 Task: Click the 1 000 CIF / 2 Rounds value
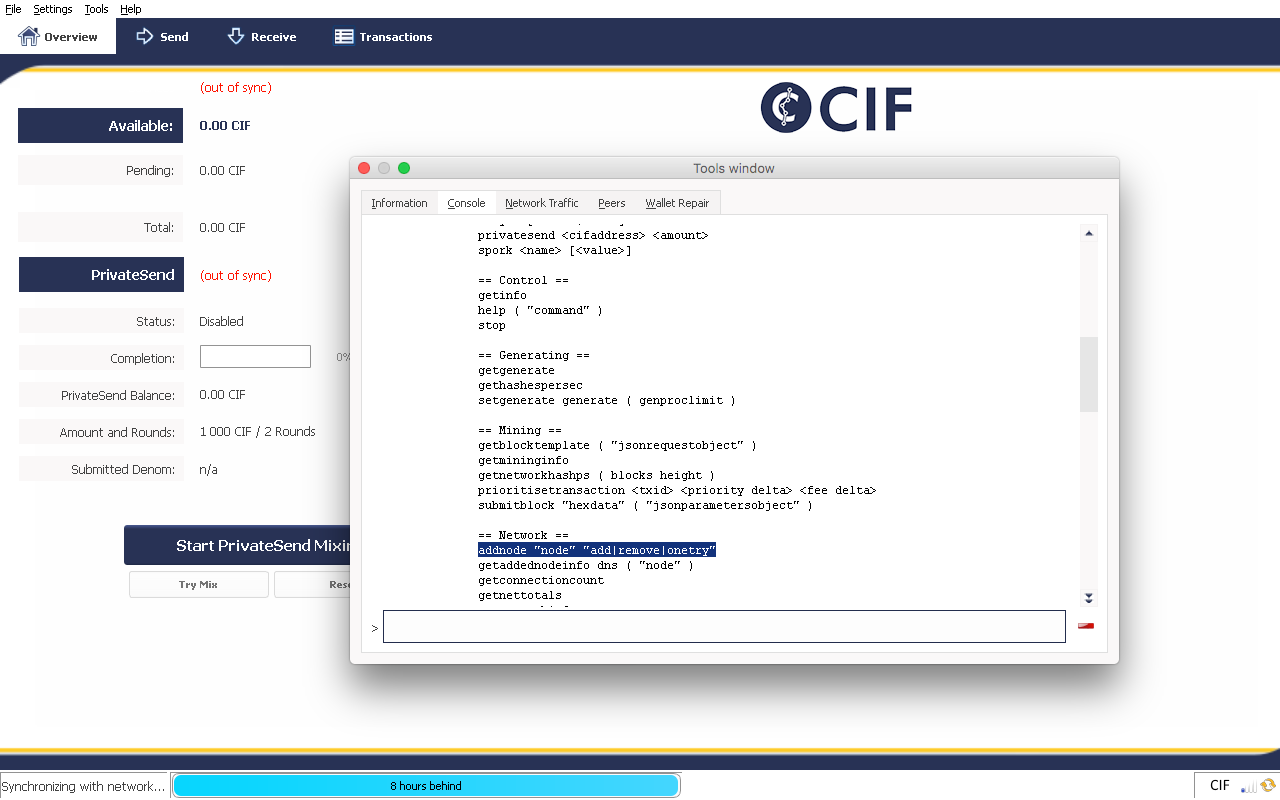(x=257, y=432)
